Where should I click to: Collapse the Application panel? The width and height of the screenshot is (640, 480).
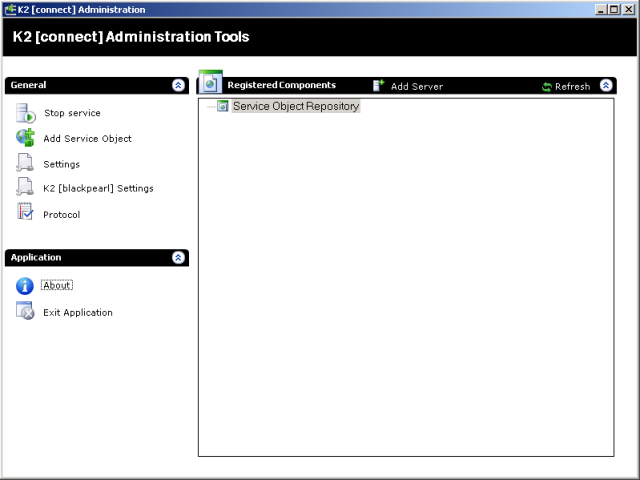point(178,258)
